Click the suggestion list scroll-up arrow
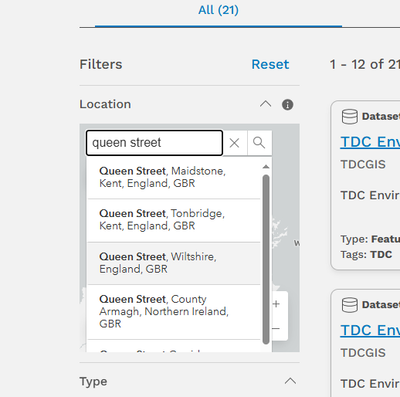 point(266,167)
